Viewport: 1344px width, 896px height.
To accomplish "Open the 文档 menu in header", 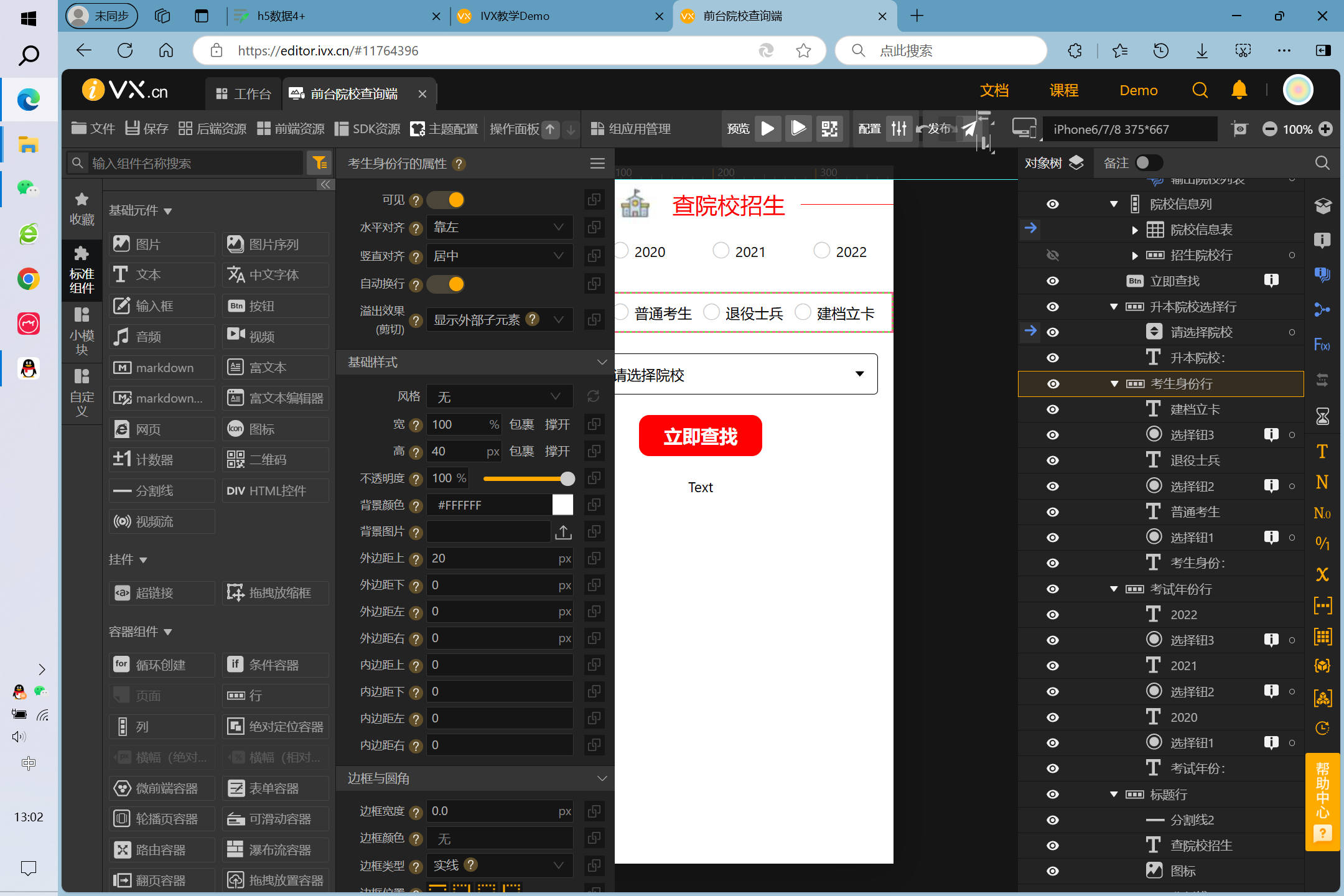I will point(994,91).
